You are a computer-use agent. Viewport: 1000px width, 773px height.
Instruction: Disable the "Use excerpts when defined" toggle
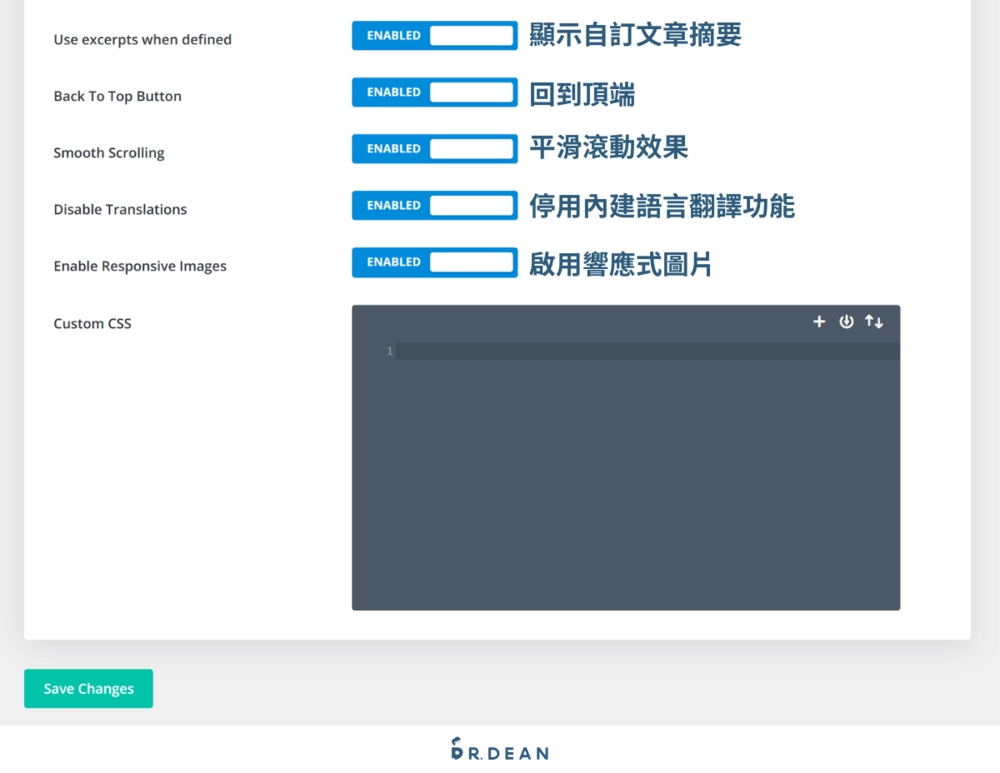tap(434, 35)
